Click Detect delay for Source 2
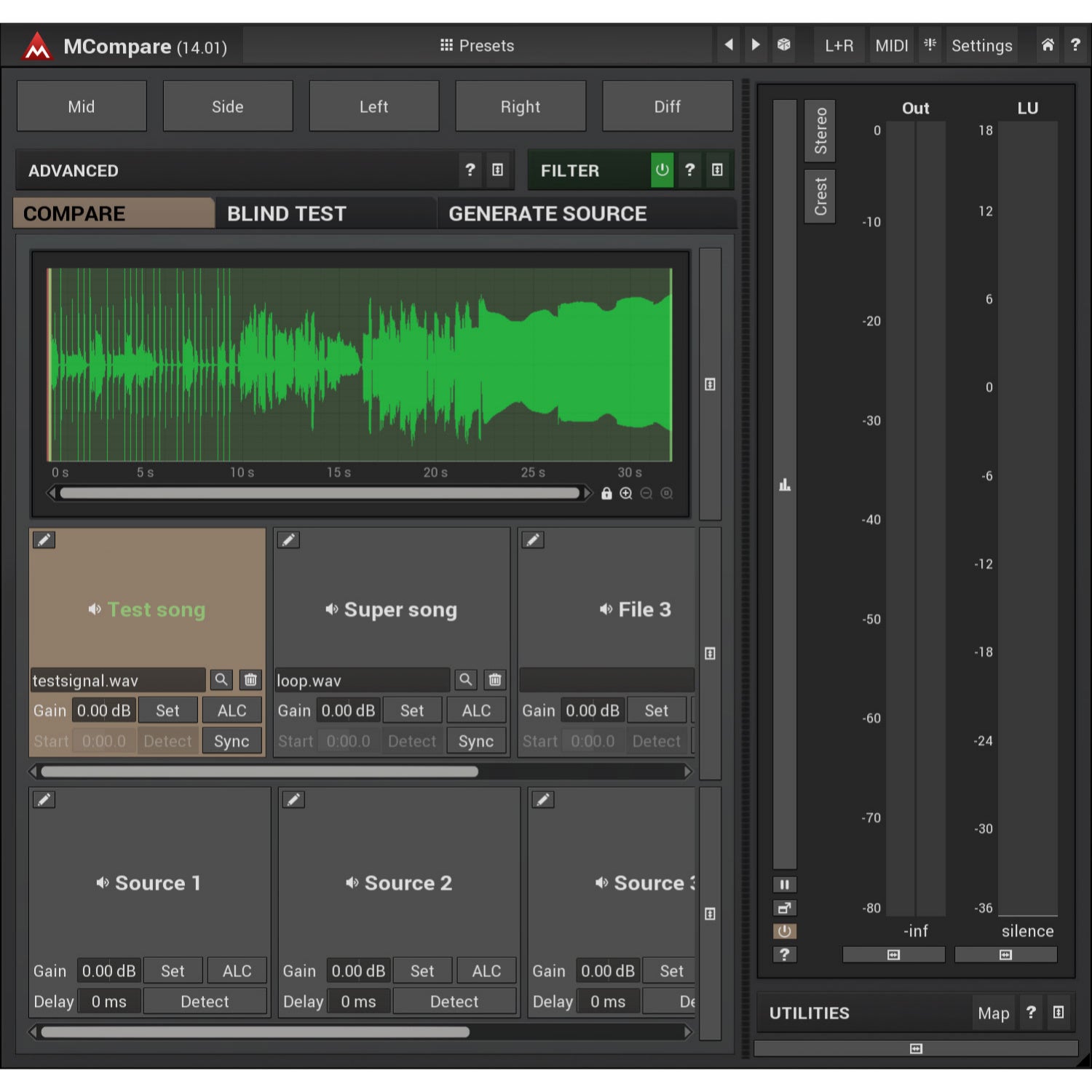The width and height of the screenshot is (1092, 1092). [x=454, y=1002]
